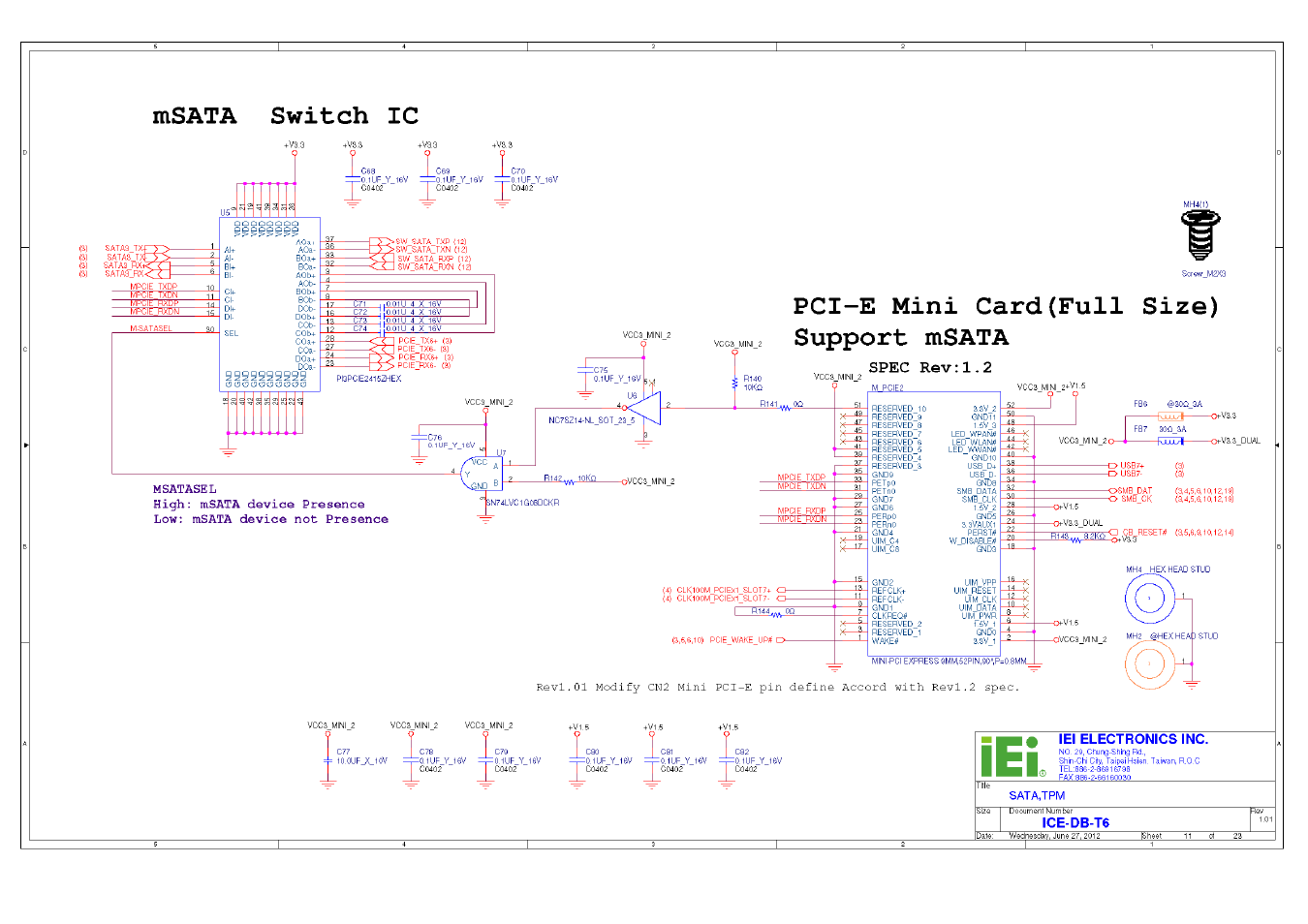Click the PERST# pin name
The height and width of the screenshot is (924, 1308).
click(x=981, y=533)
